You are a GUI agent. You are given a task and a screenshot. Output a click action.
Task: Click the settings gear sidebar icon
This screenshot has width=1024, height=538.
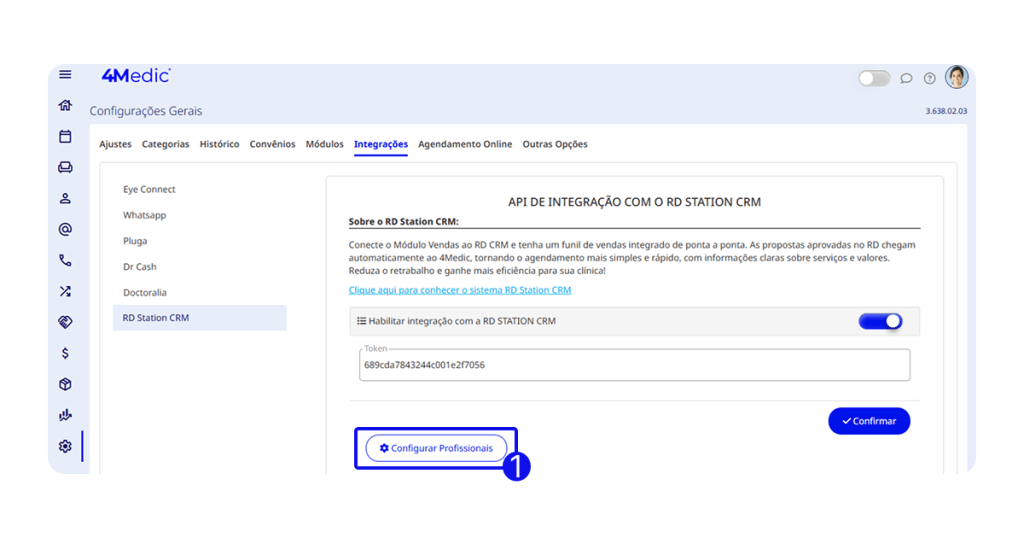(65, 446)
